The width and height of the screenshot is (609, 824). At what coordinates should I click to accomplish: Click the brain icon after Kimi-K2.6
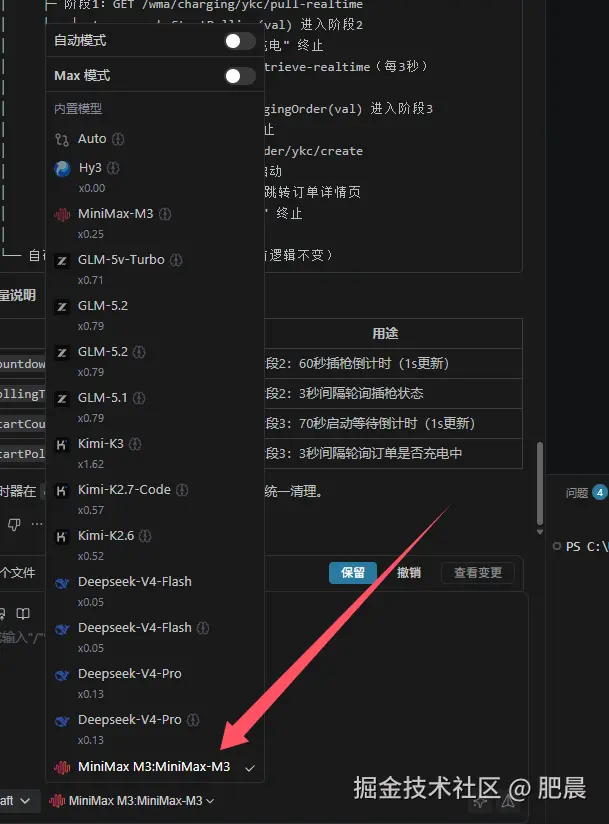(x=145, y=535)
